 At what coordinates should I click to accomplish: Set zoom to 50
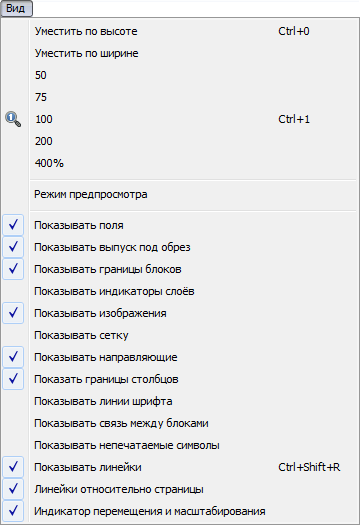pyautogui.click(x=179, y=75)
